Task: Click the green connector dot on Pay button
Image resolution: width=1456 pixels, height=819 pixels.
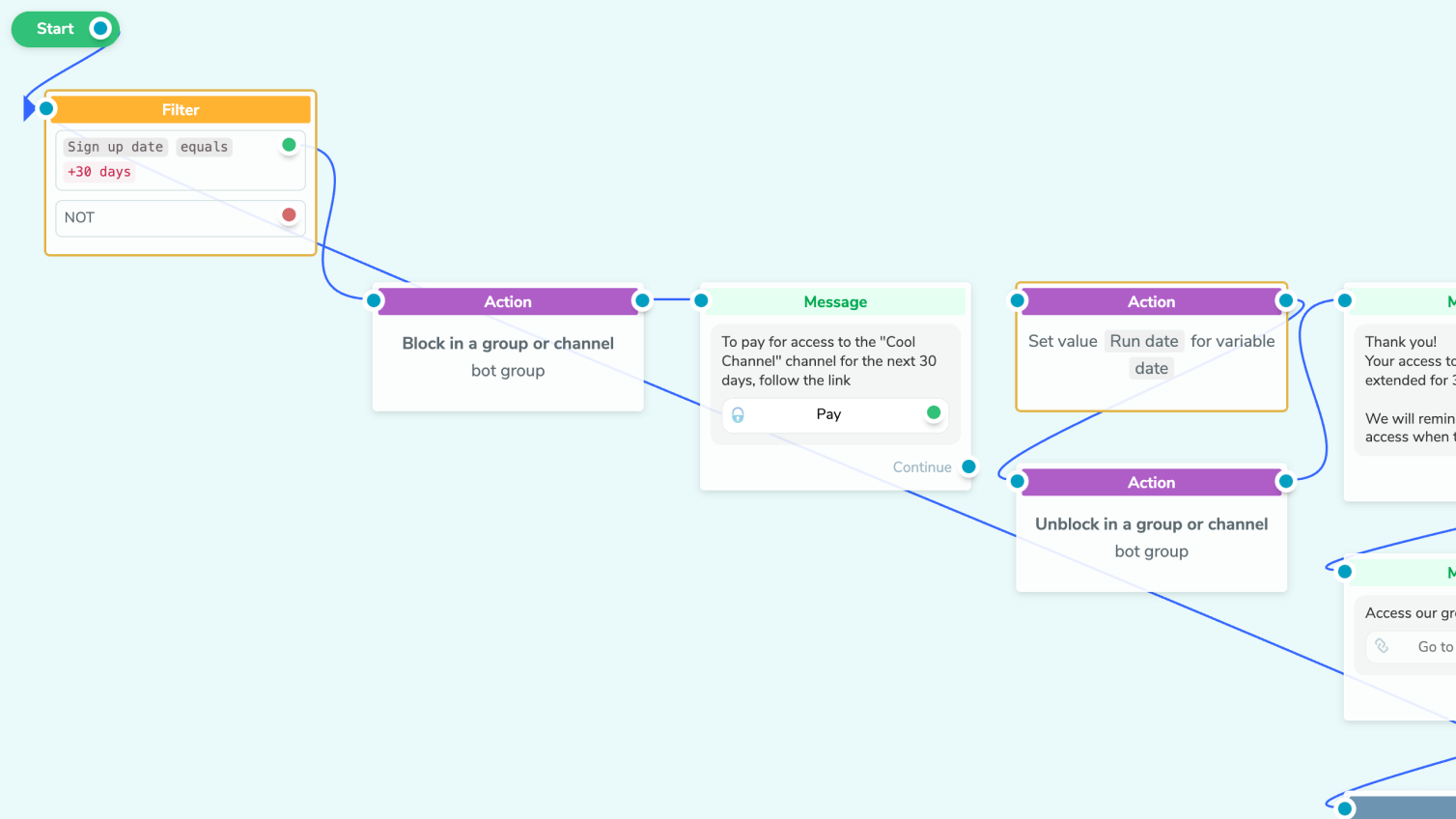Action: coord(934,412)
